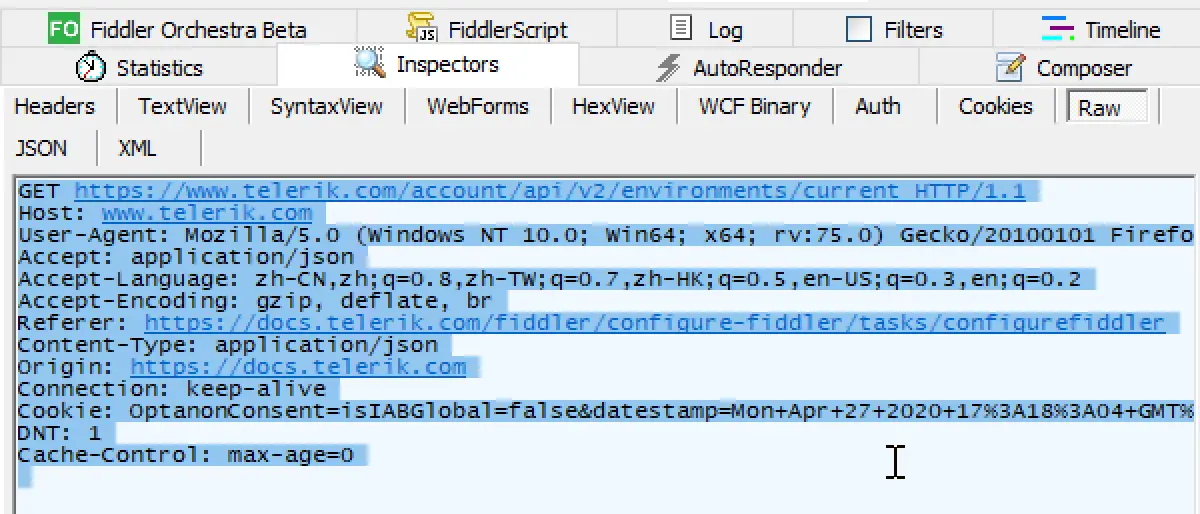Screen dimensions: 1200x514
Task: Click the 'Accept: application/json' line
Action: (186, 257)
